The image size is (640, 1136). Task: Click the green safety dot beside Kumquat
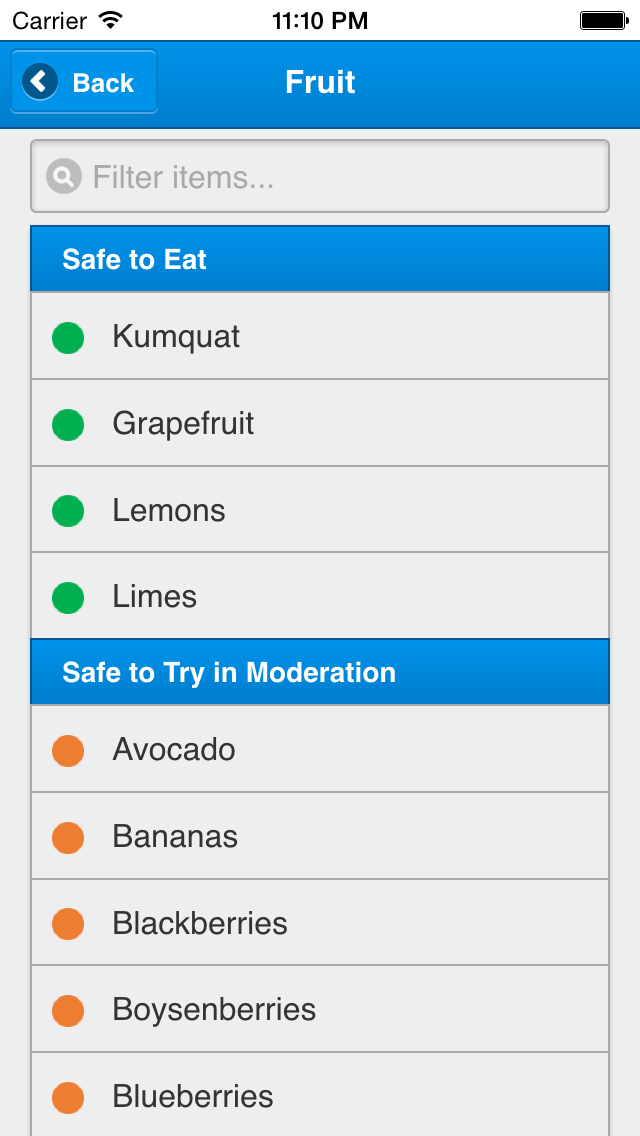coord(67,337)
